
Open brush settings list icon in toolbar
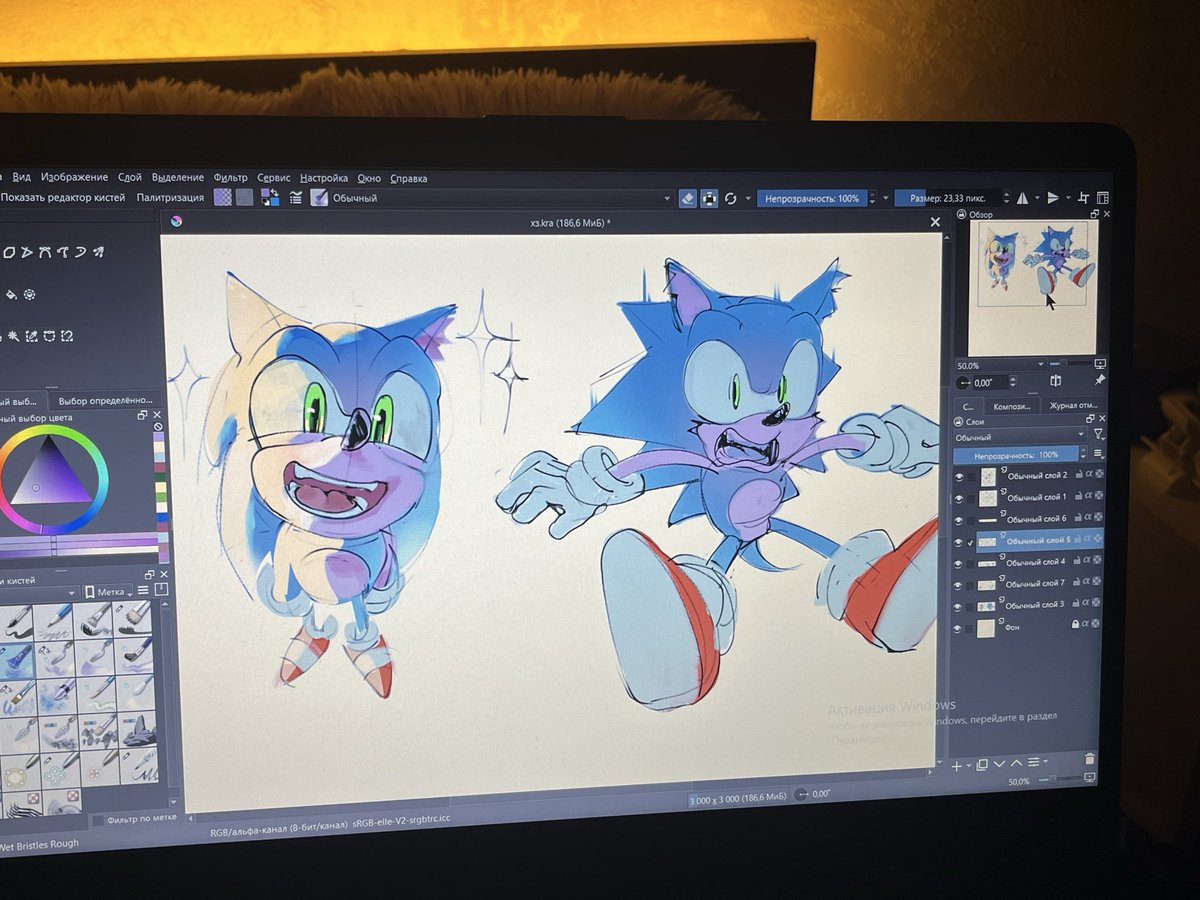tap(297, 198)
